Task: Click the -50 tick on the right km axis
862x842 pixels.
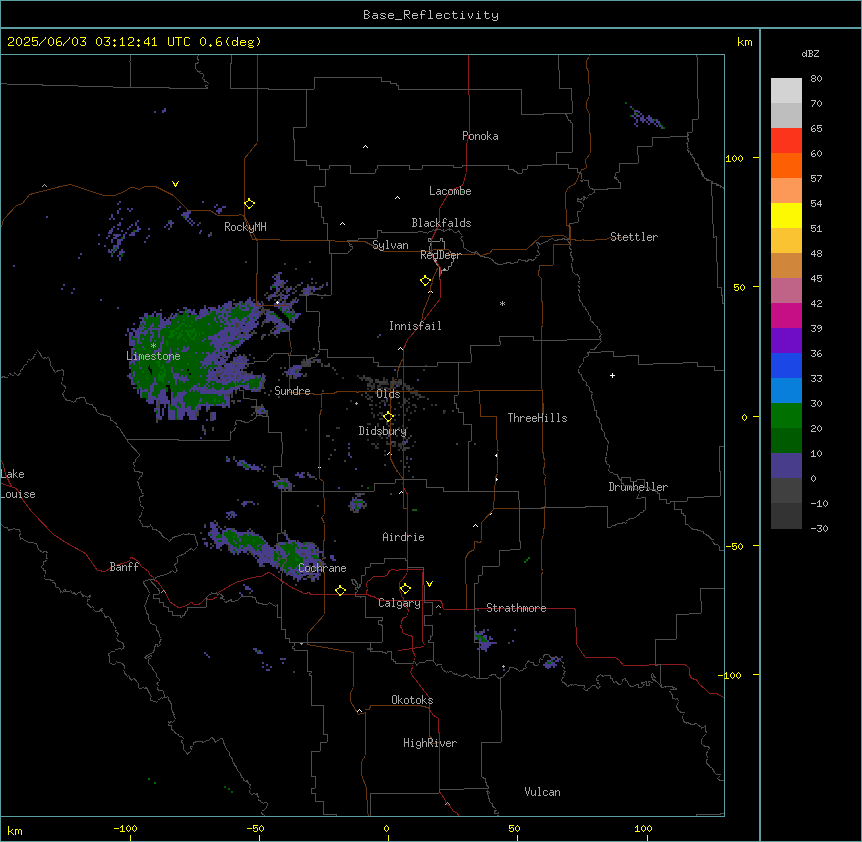Action: [733, 546]
